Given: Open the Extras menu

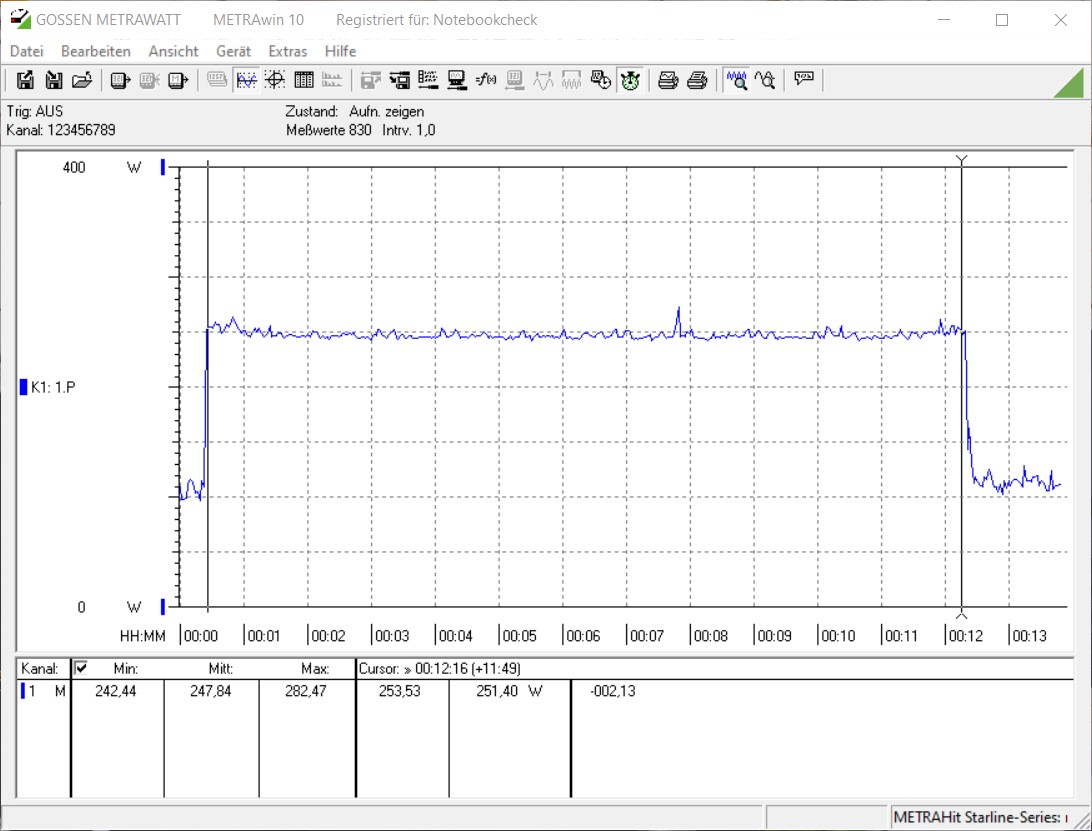Looking at the screenshot, I should 288,51.
